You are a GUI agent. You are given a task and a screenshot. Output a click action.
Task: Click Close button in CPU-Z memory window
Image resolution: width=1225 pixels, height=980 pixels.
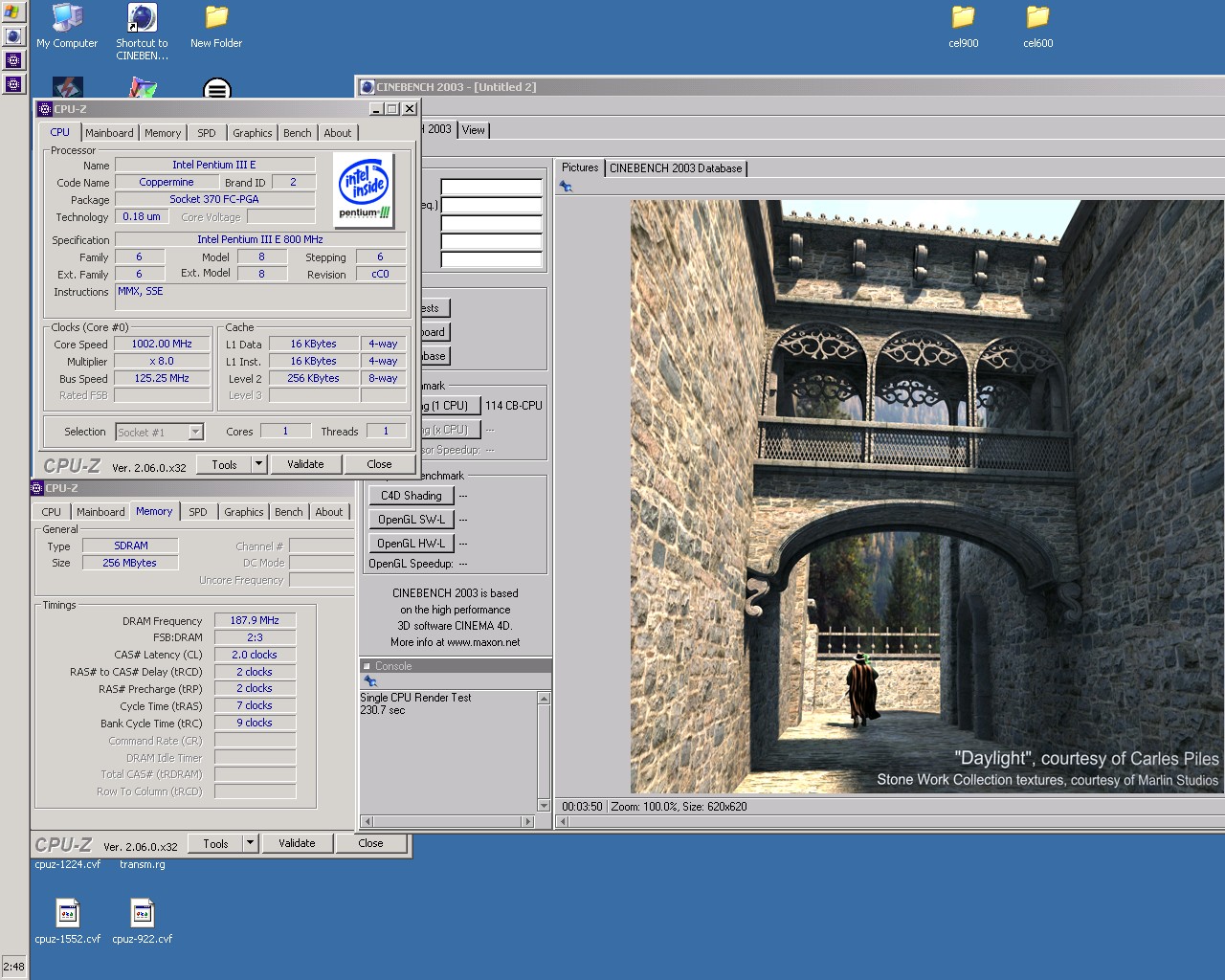tap(370, 843)
